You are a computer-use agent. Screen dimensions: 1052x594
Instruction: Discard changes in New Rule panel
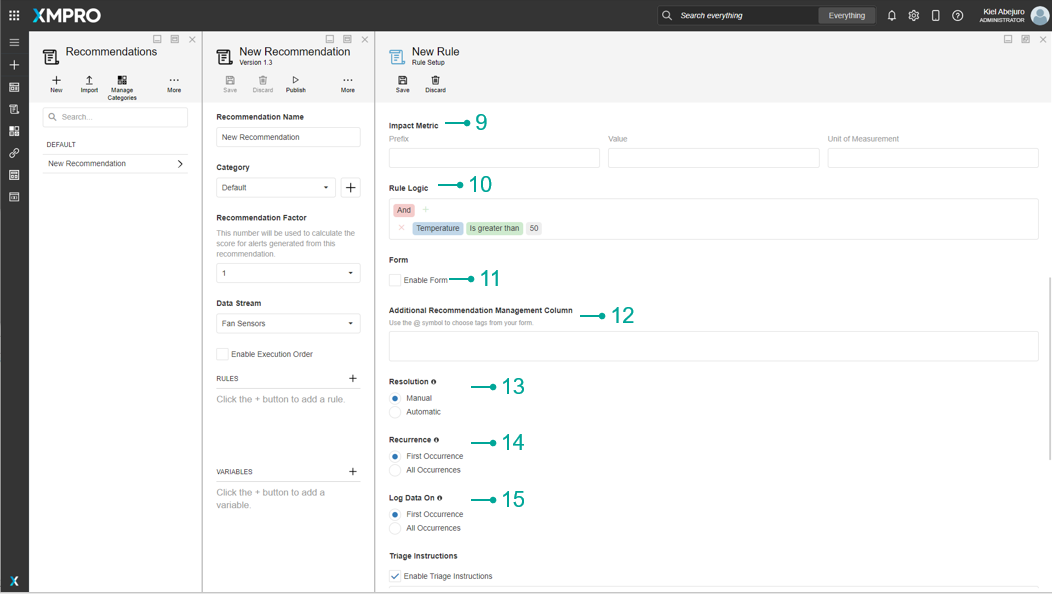(x=435, y=84)
